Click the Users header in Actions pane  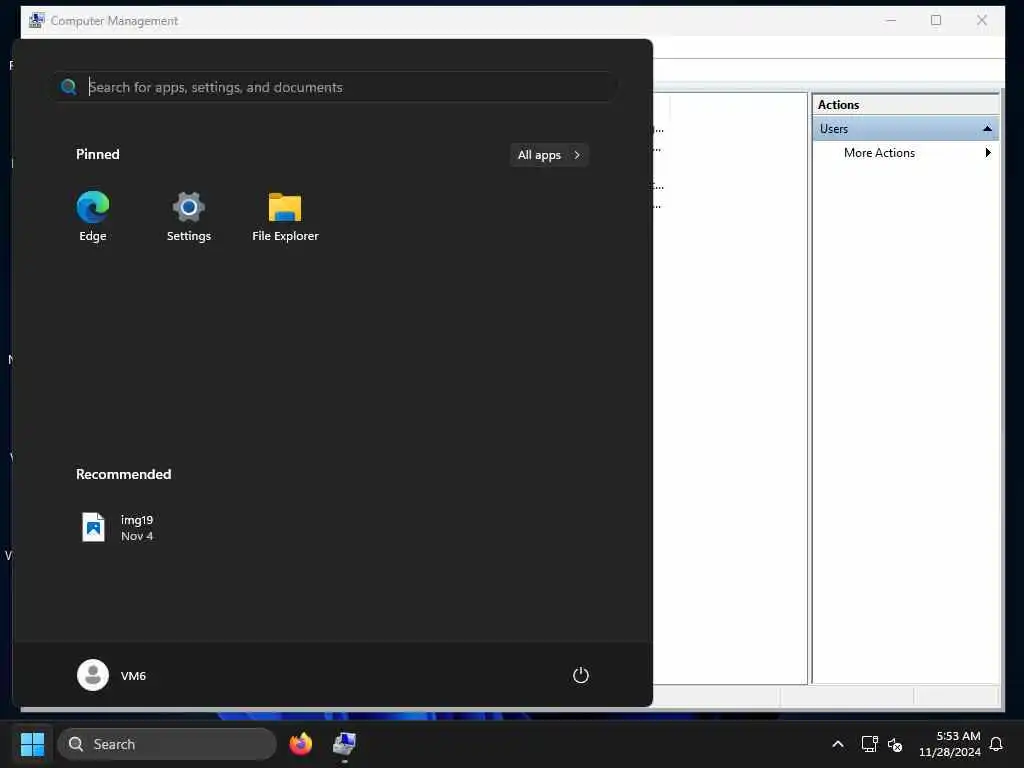(905, 129)
